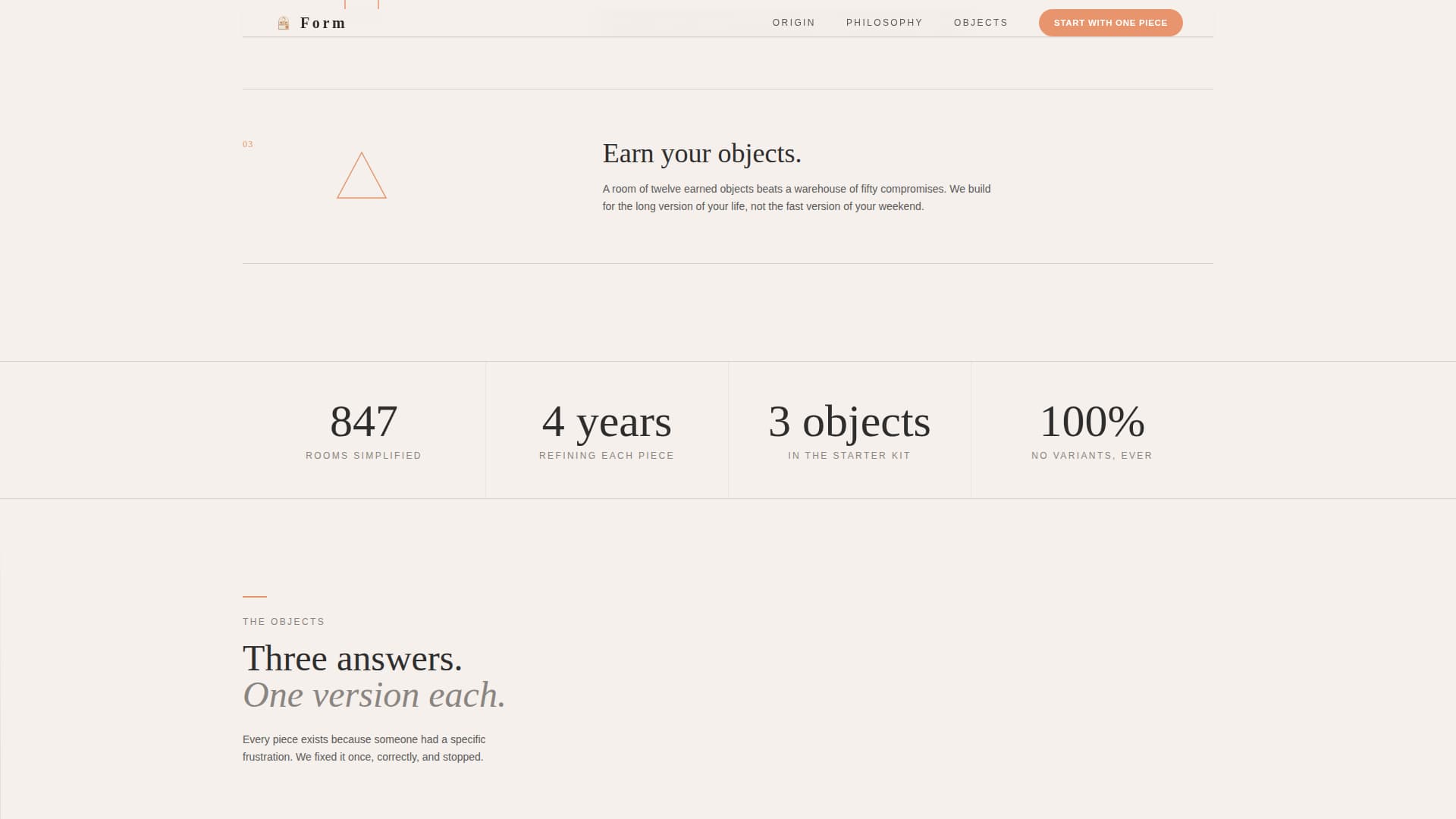Viewport: 1456px width, 819px height.
Task: Click the paragraph starting 'Every piece exists'
Action: click(364, 748)
